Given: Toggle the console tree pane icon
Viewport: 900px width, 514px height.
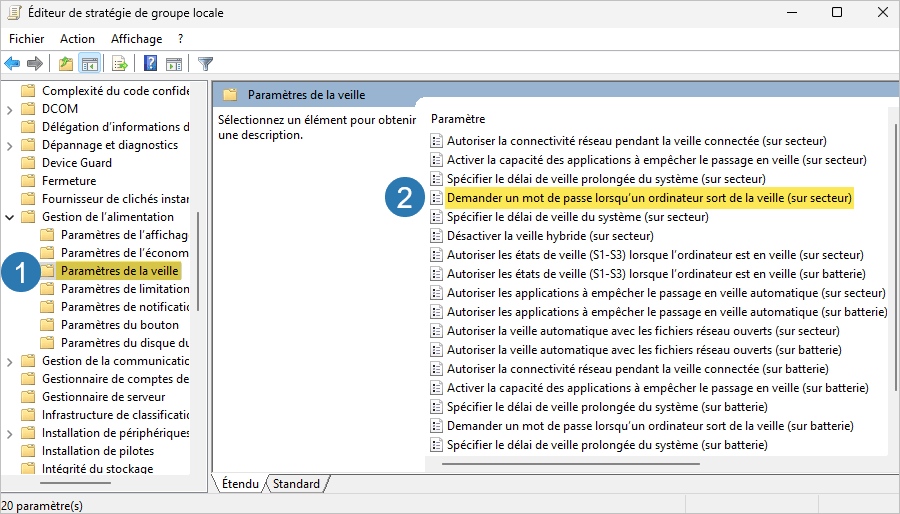Looking at the screenshot, I should click(x=89, y=64).
